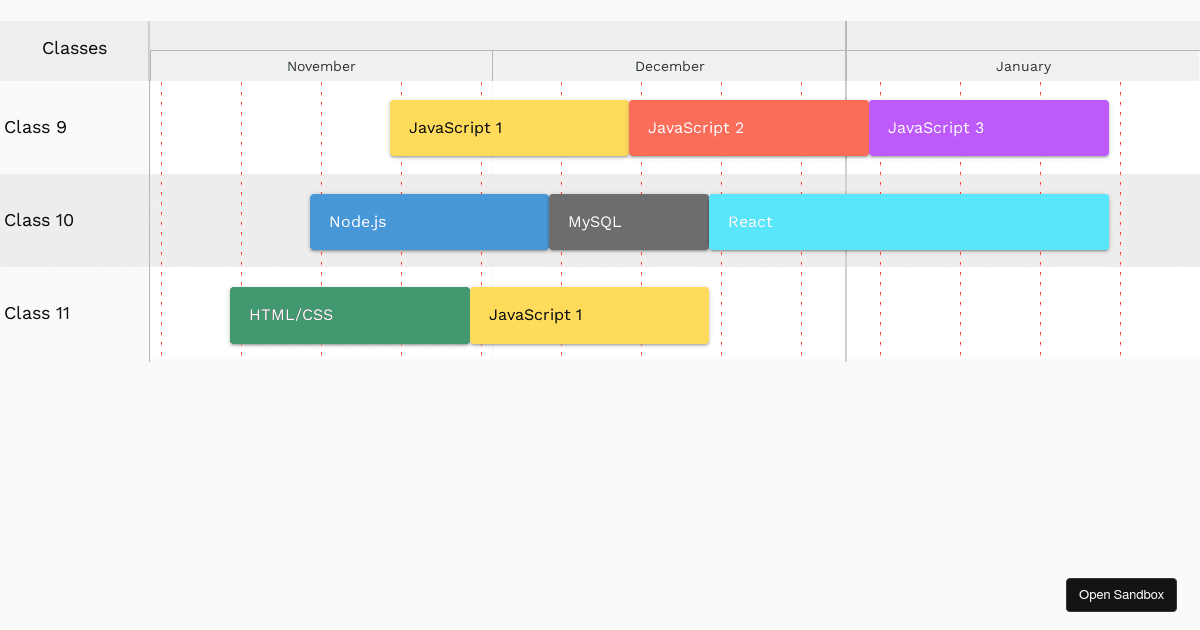Viewport: 1200px width, 630px height.
Task: Select the MySQL task bar
Action: [x=628, y=221]
